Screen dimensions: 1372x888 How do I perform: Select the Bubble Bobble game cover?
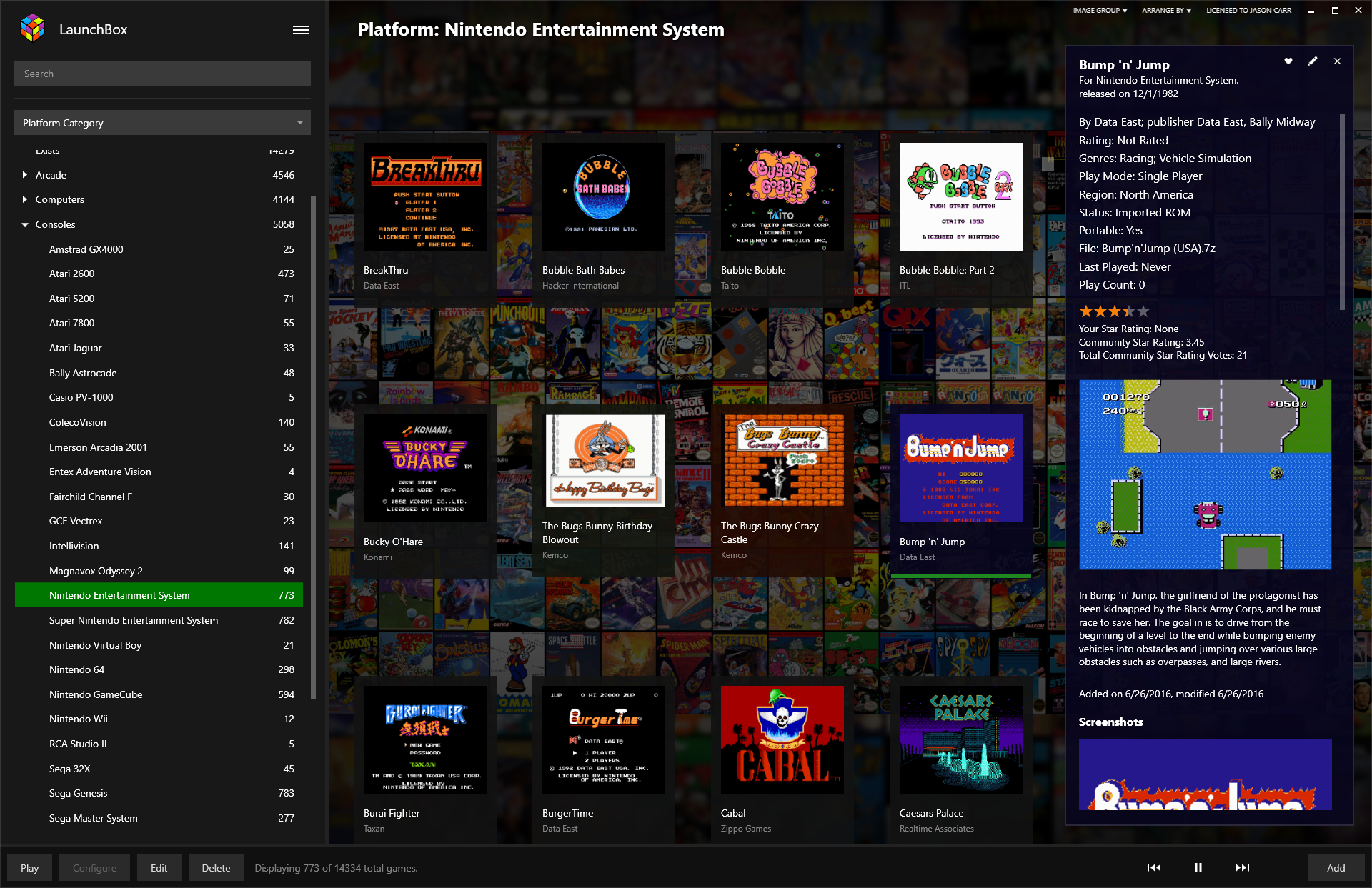point(782,196)
